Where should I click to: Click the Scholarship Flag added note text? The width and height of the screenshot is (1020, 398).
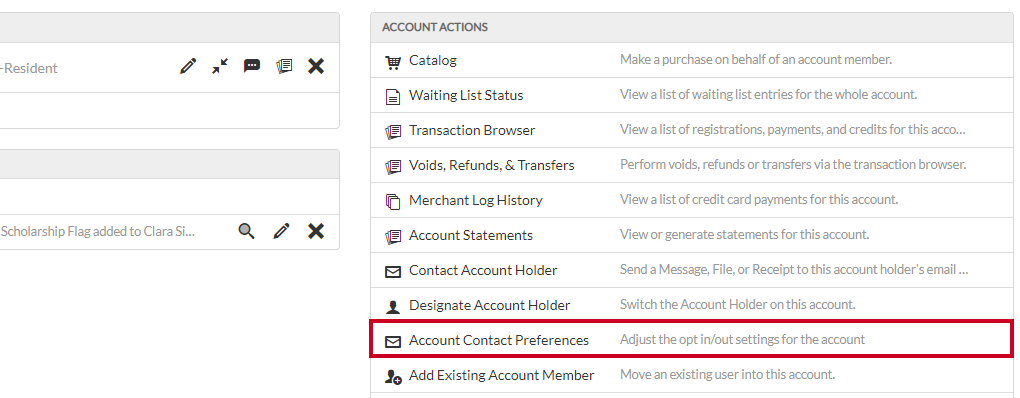tap(98, 231)
